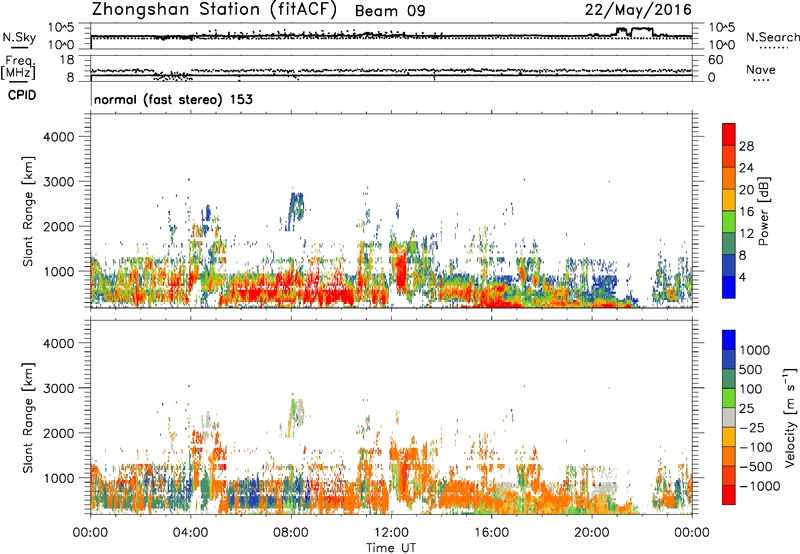Click the "08:00" time axis label
This screenshot has height=554, width=800.
coord(291,533)
